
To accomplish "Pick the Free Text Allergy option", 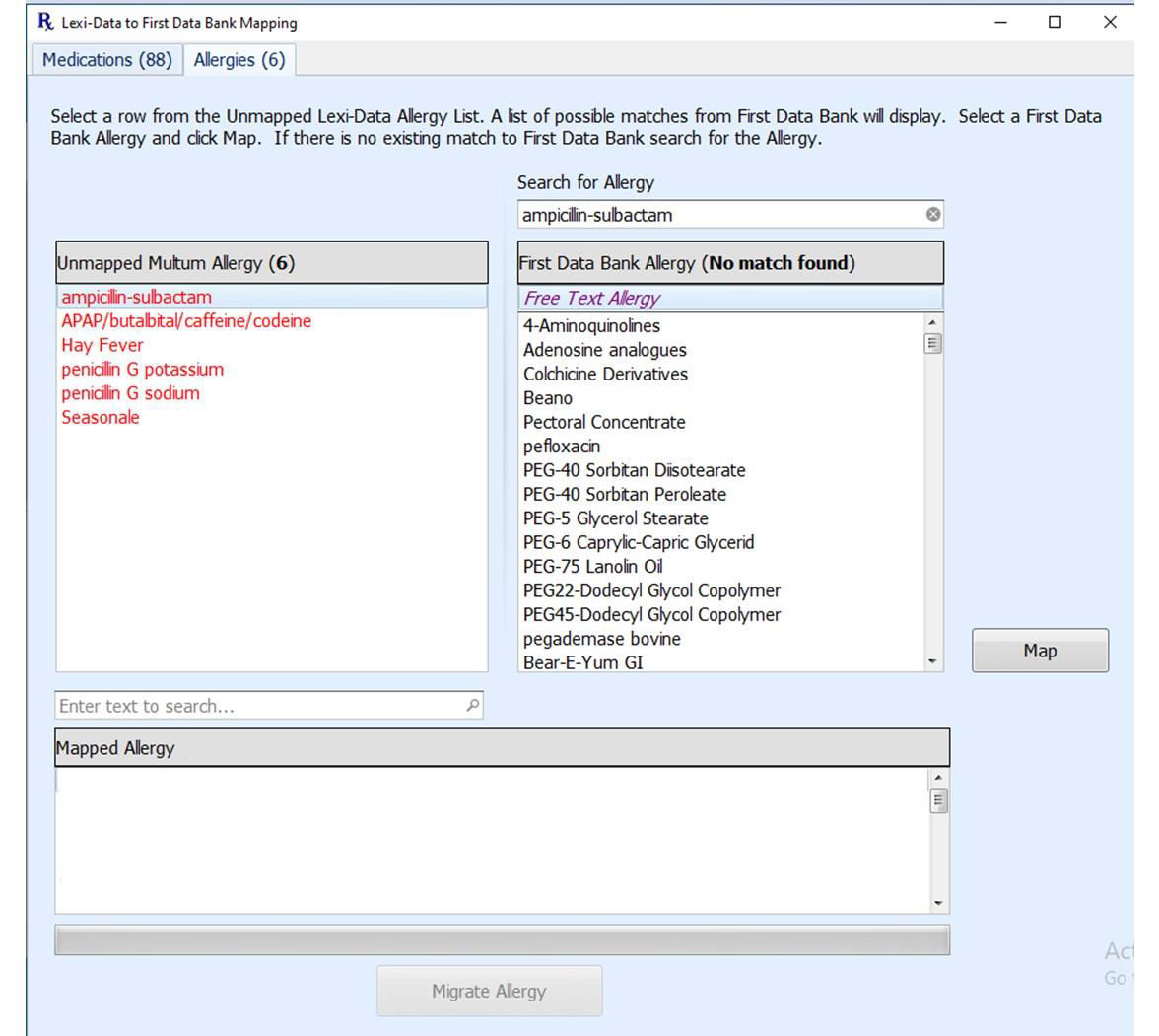I will (591, 298).
